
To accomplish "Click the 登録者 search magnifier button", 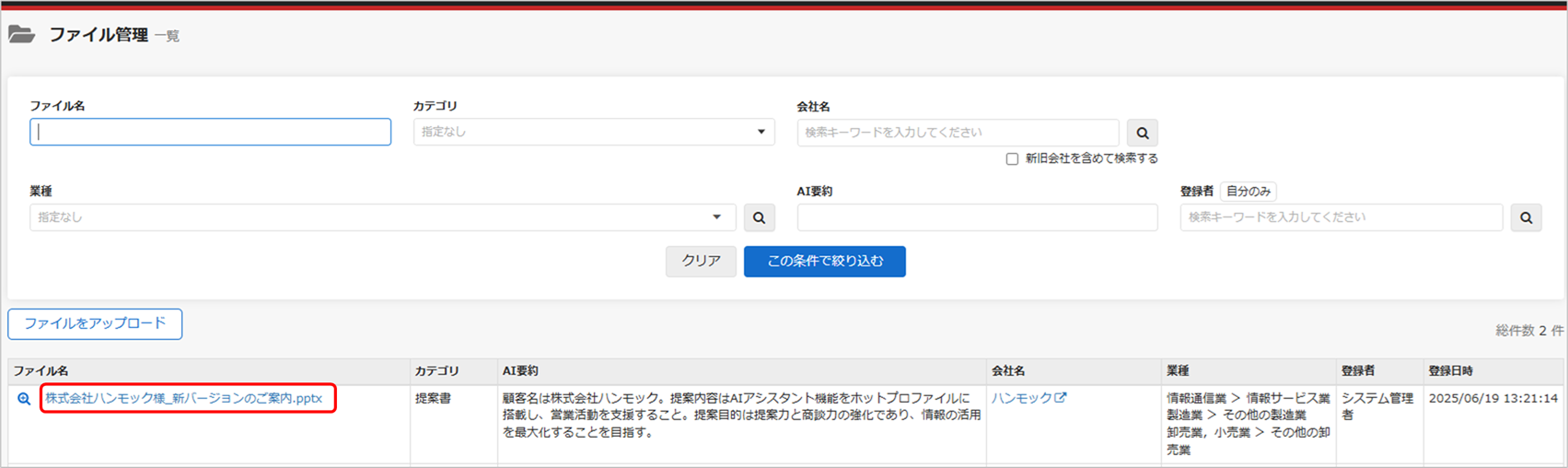I will 1526,217.
